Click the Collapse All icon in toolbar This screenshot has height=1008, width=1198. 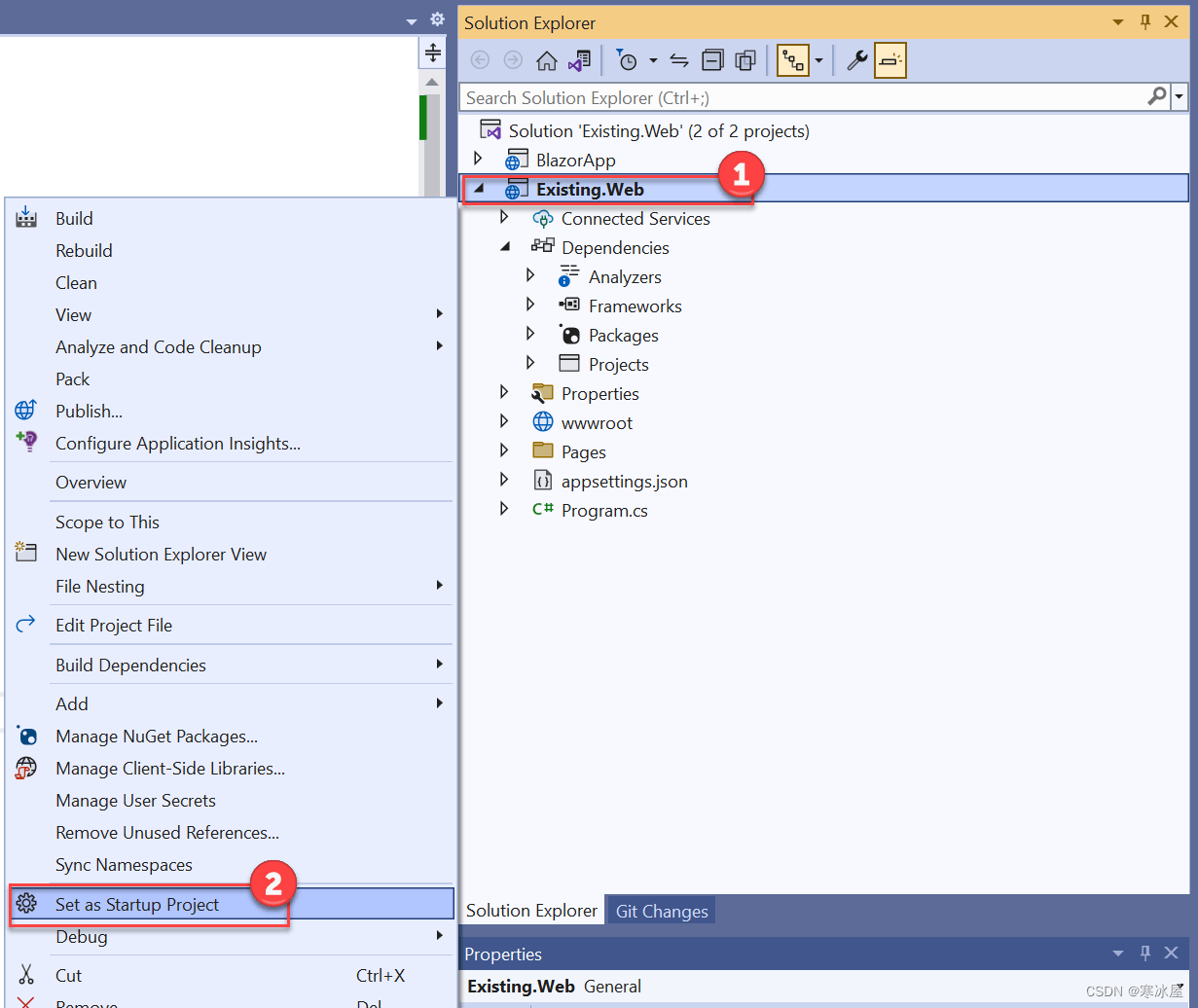[712, 60]
